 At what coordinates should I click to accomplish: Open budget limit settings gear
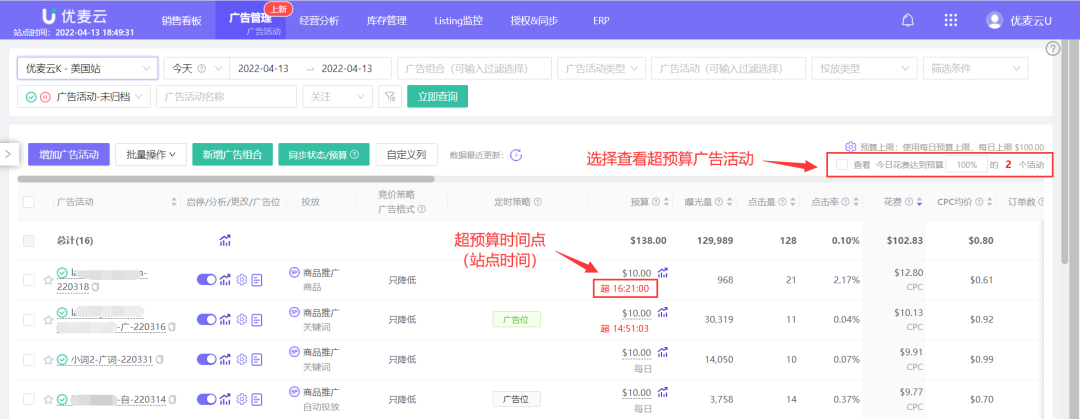pyautogui.click(x=850, y=147)
